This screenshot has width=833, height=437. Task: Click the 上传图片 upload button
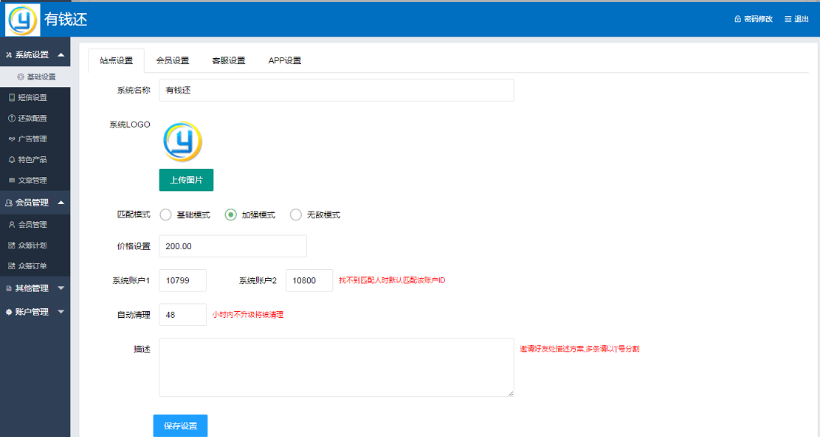click(186, 181)
